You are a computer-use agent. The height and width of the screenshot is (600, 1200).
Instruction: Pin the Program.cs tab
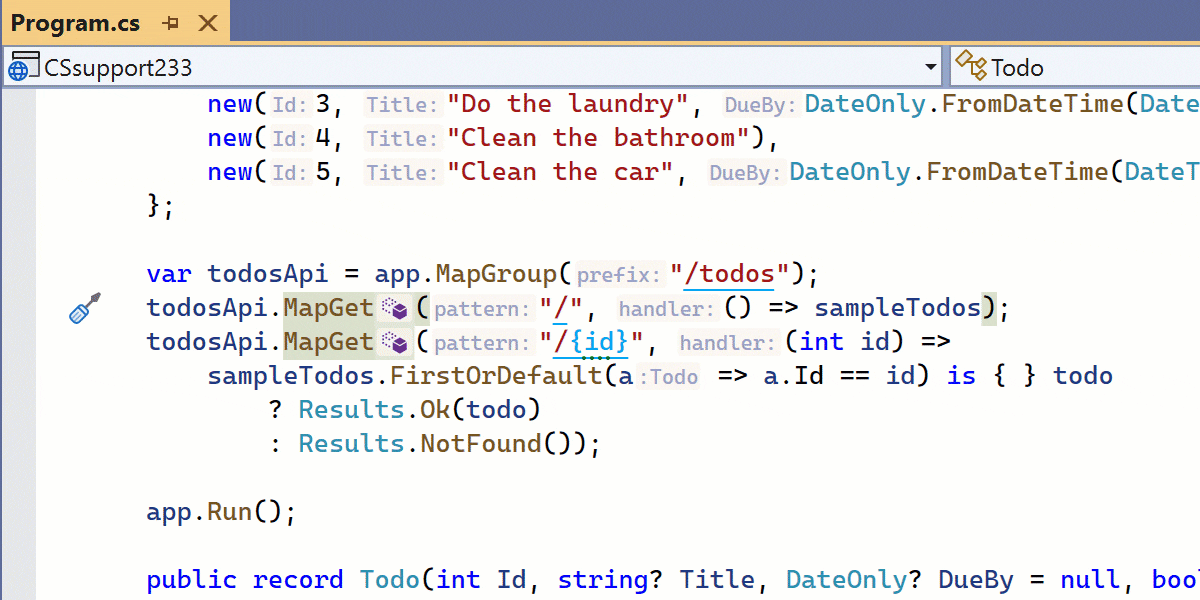[171, 23]
